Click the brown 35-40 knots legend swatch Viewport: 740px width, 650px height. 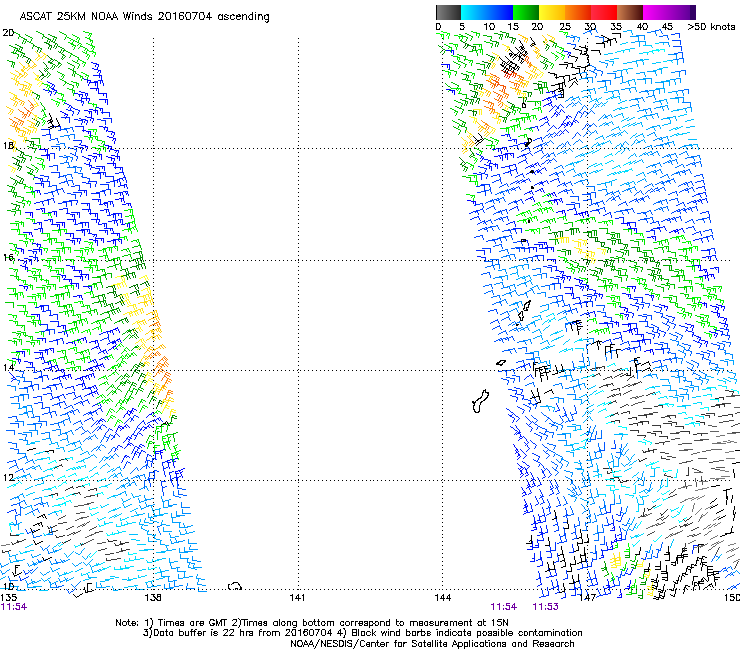point(630,12)
